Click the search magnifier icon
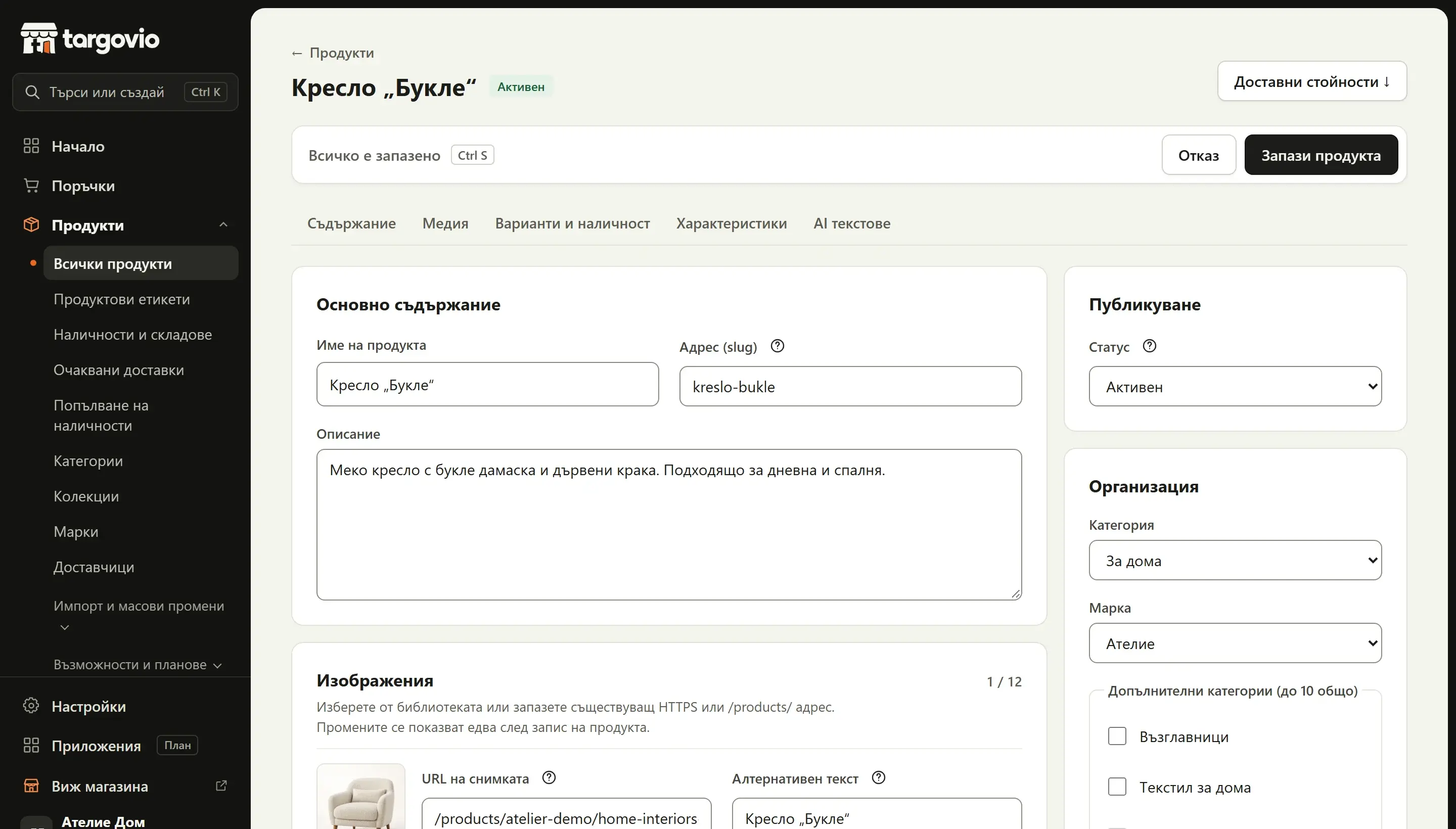This screenshot has width=1456, height=829. pos(32,92)
